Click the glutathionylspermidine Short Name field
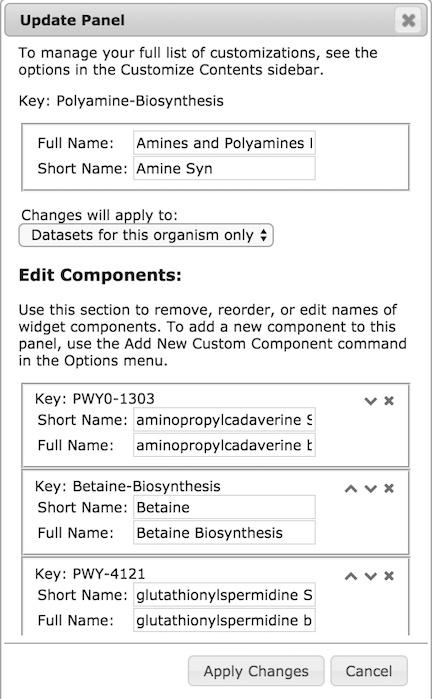The image size is (432, 699). click(224, 594)
